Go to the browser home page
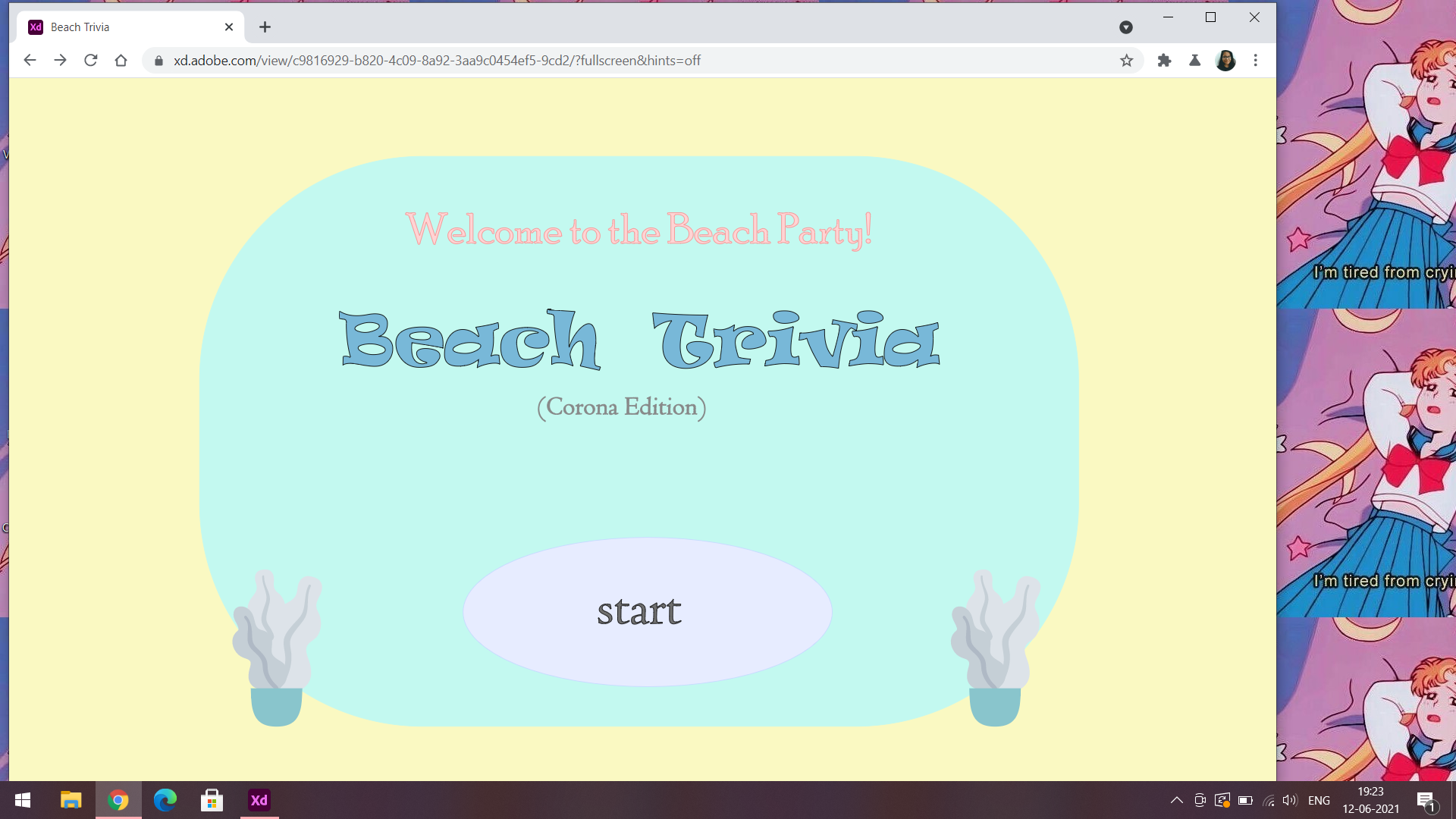Image resolution: width=1456 pixels, height=819 pixels. 121,60
